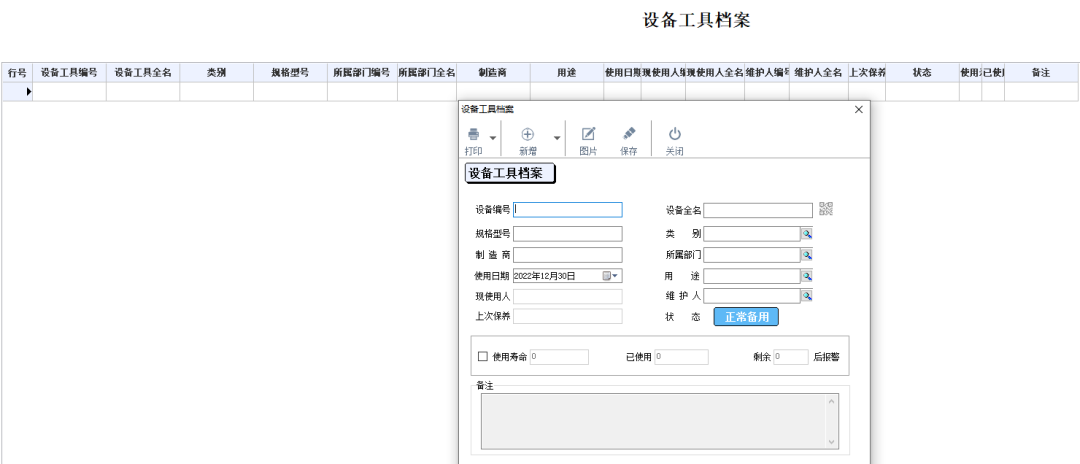Image resolution: width=1080 pixels, height=464 pixels.
Task: Click the 备注 scrollbar up arrow
Action: pos(832,401)
